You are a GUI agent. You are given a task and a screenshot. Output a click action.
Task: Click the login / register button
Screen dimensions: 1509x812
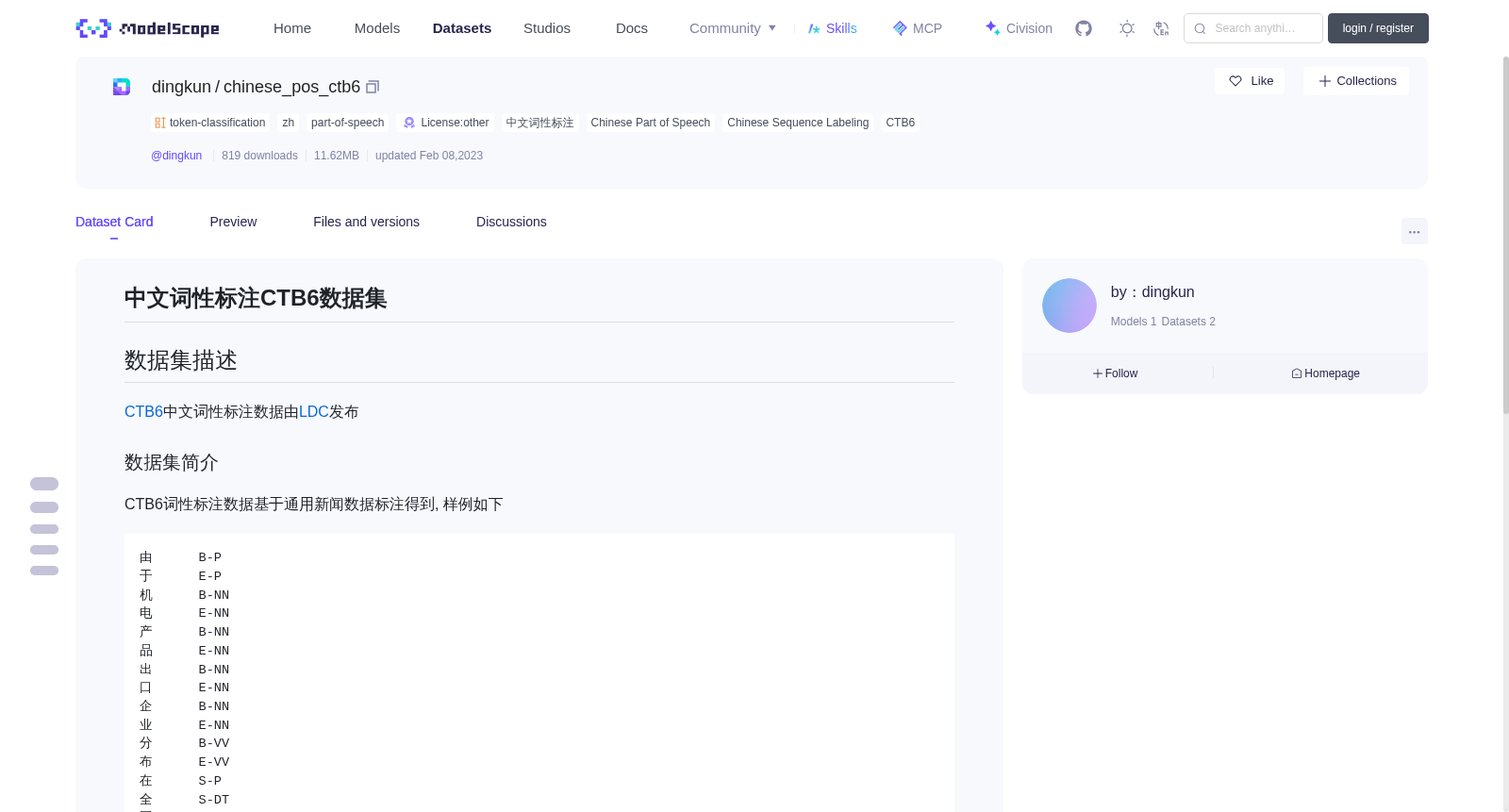pos(1378,28)
